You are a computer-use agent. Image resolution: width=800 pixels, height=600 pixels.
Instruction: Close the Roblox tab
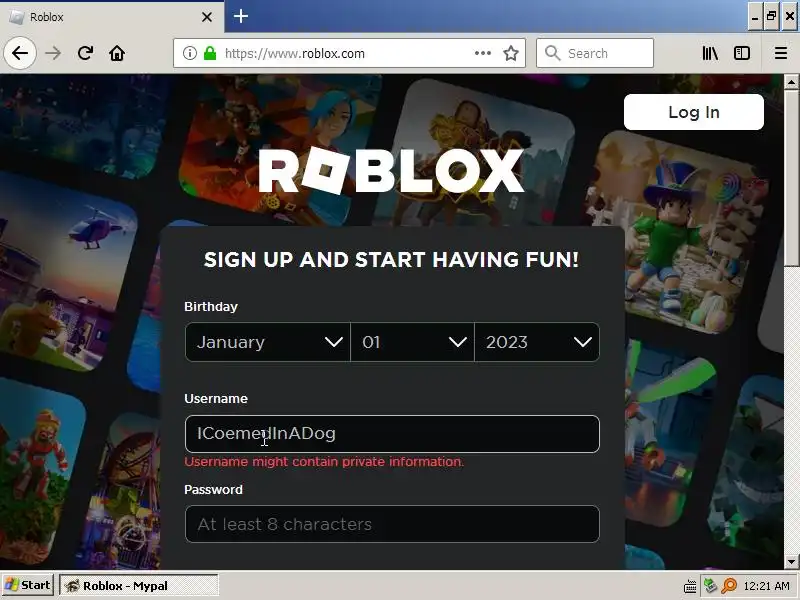(x=207, y=17)
